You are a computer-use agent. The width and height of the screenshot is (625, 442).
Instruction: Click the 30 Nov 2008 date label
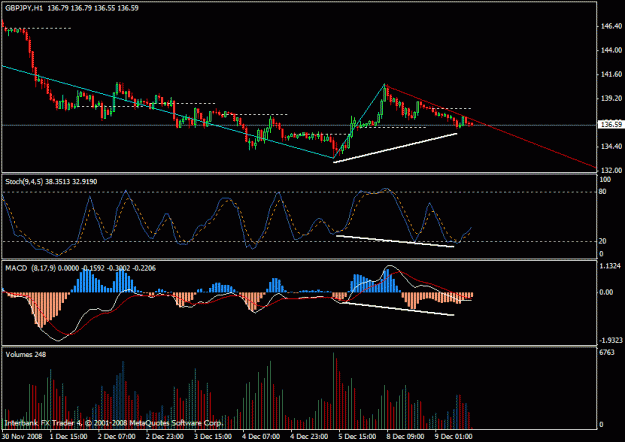[20, 436]
